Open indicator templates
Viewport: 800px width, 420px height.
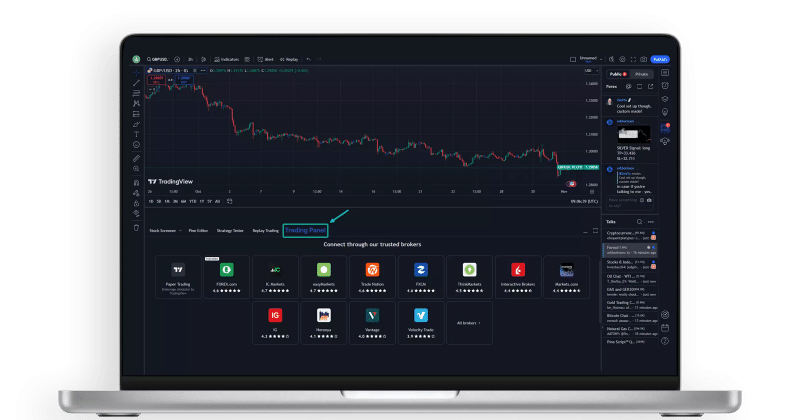[247, 59]
